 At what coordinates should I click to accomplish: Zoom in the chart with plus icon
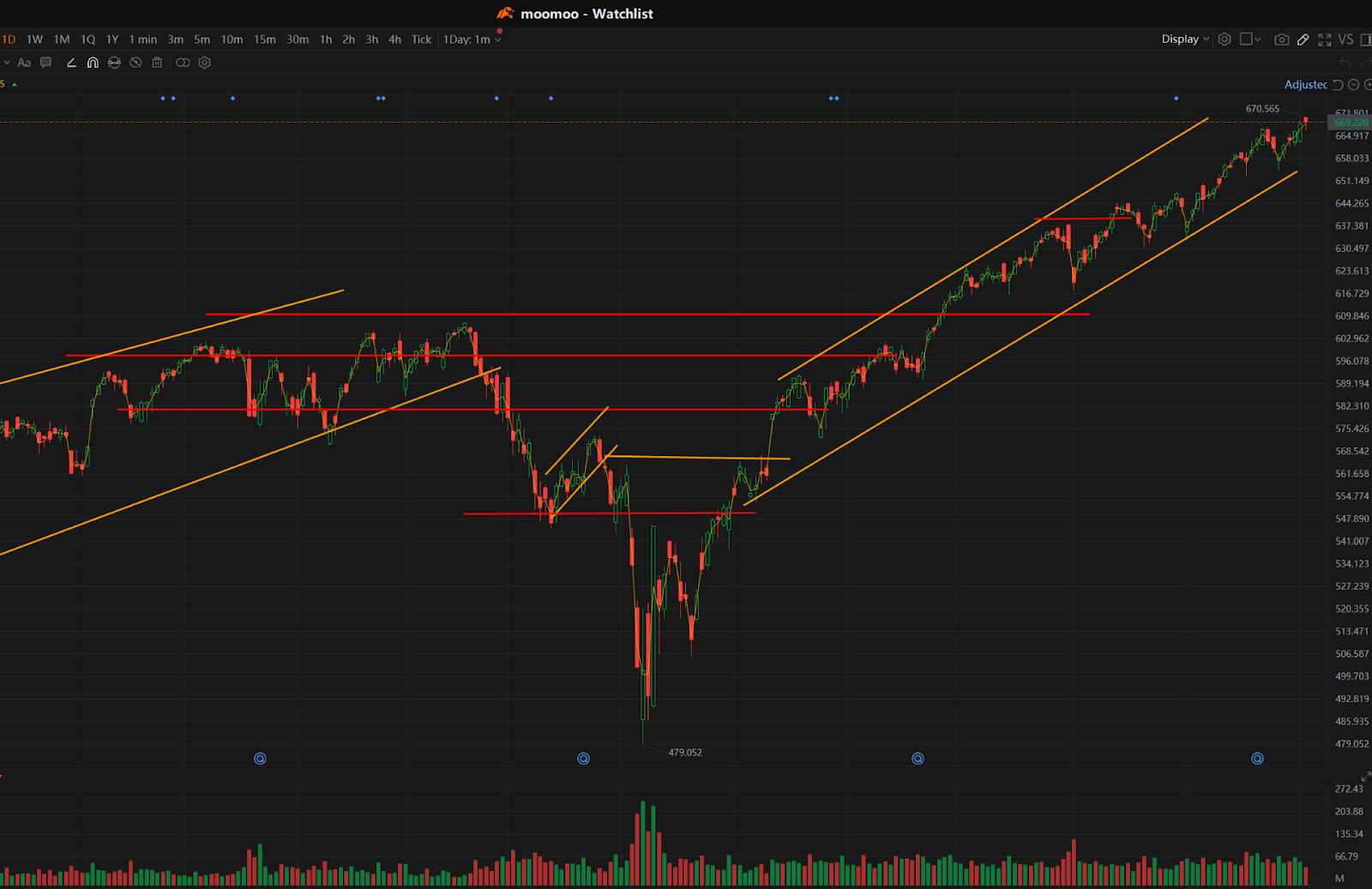pos(1369,85)
